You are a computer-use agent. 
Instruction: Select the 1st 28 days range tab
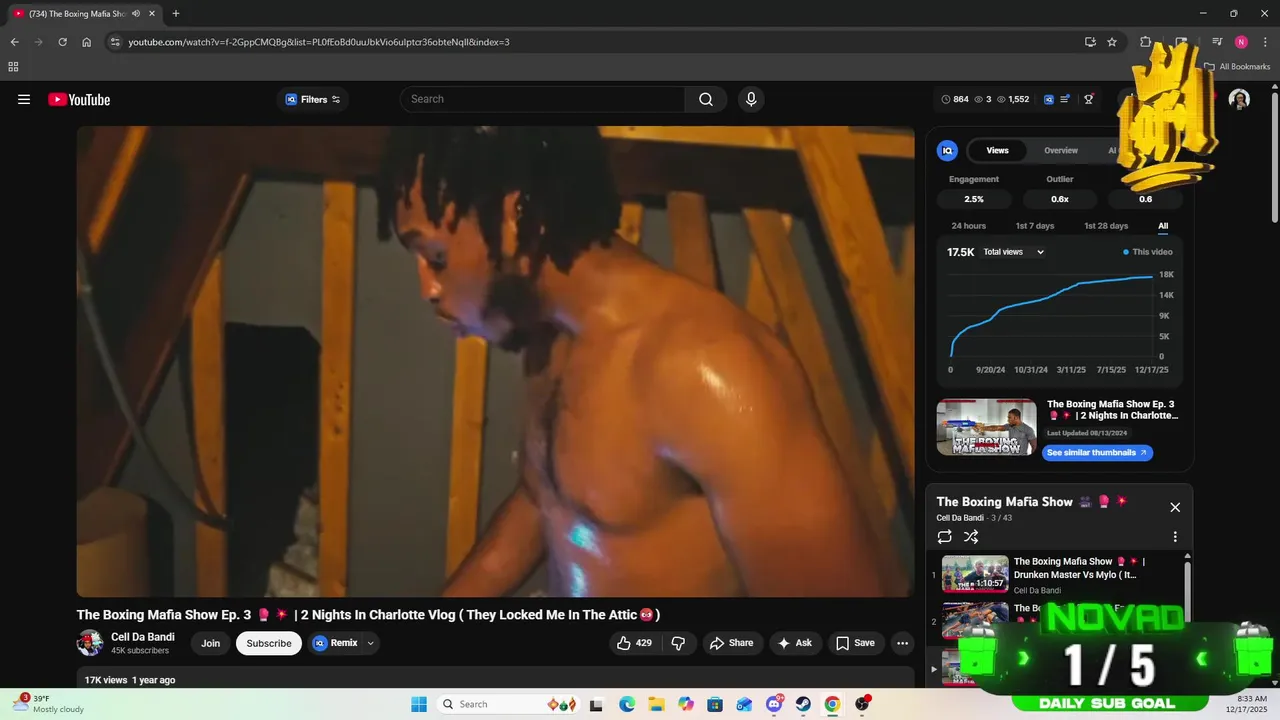[1106, 226]
